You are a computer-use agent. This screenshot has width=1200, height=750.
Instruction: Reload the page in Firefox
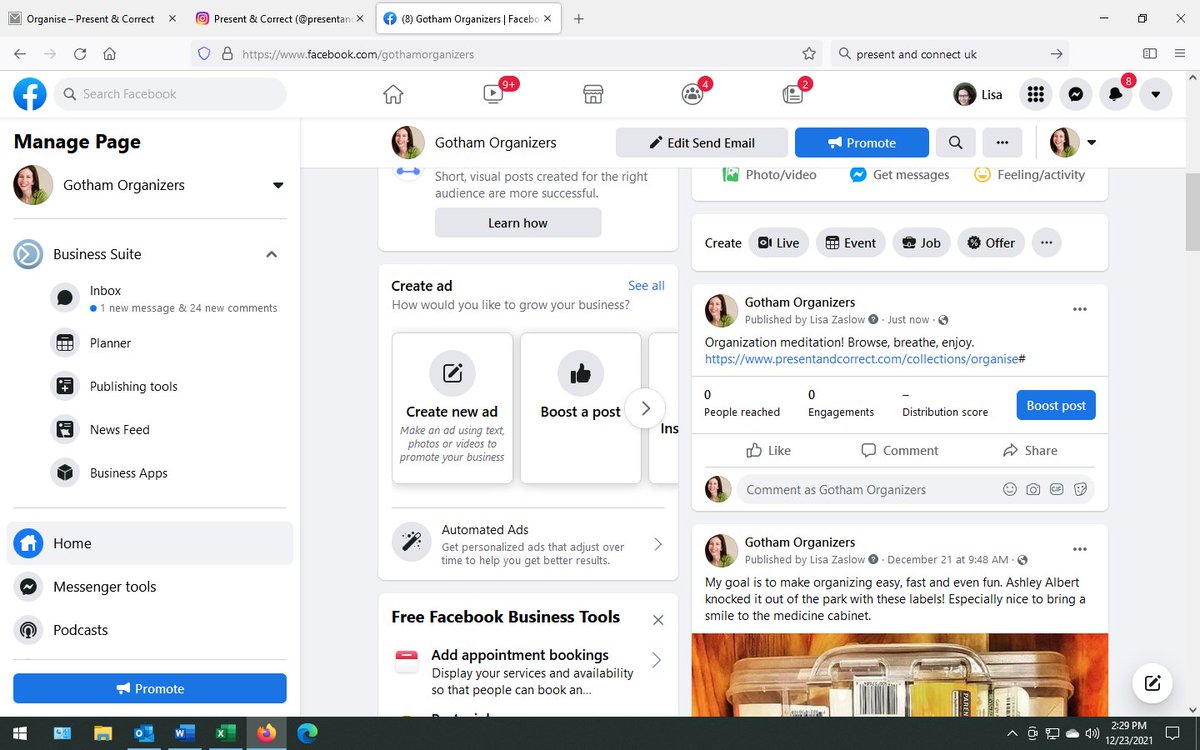80,54
